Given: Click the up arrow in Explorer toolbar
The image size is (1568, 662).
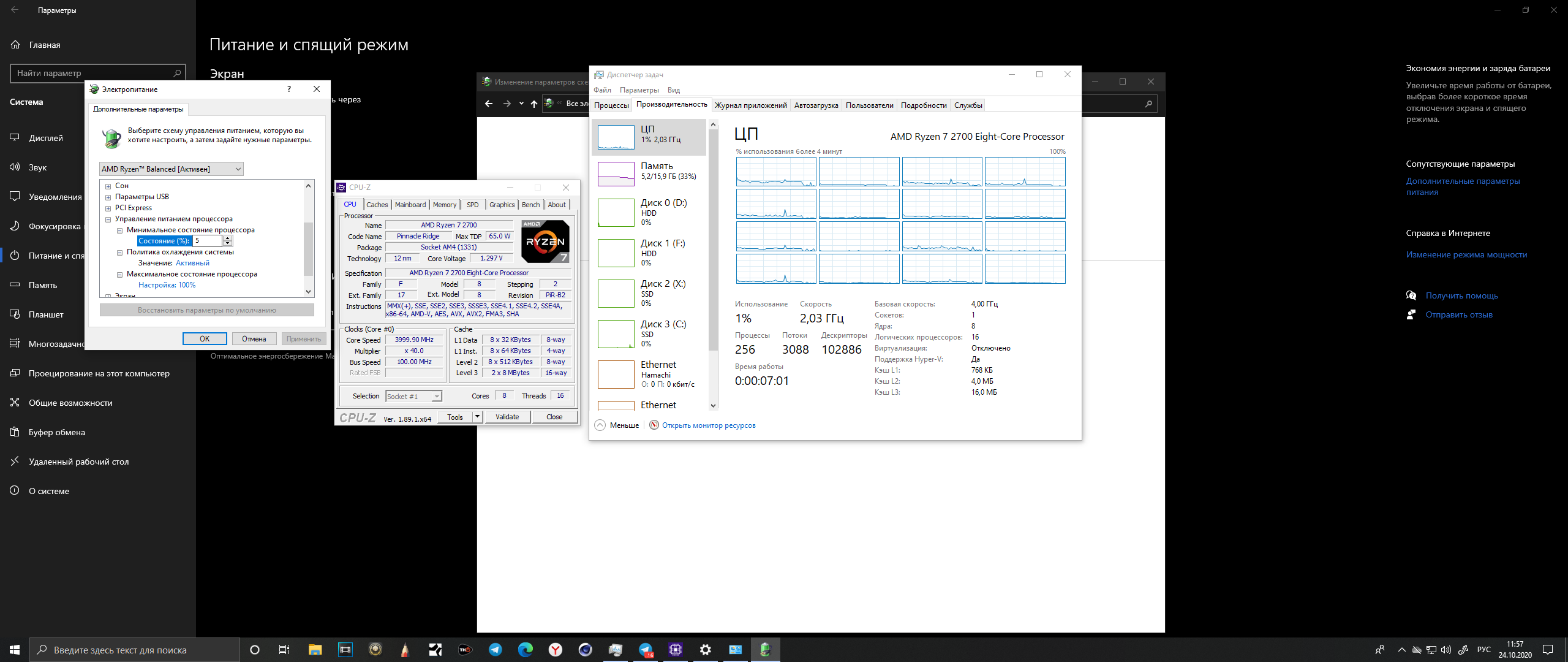Looking at the screenshot, I should 534,104.
